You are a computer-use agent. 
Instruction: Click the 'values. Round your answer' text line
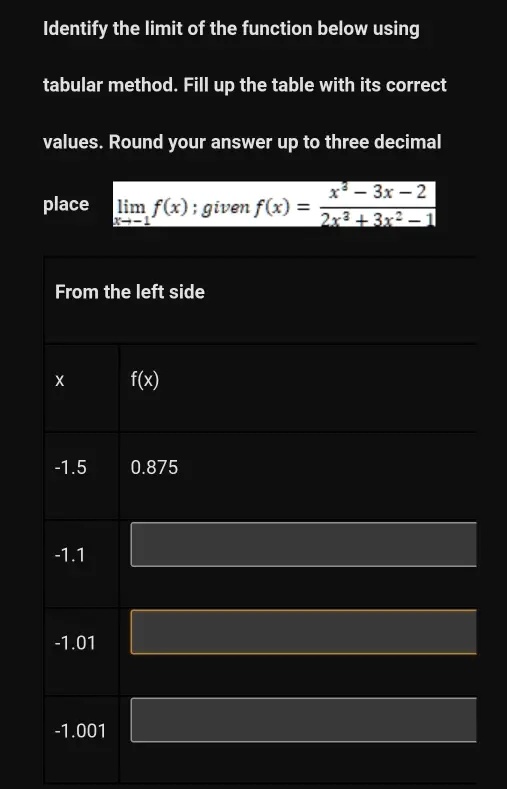click(242, 142)
